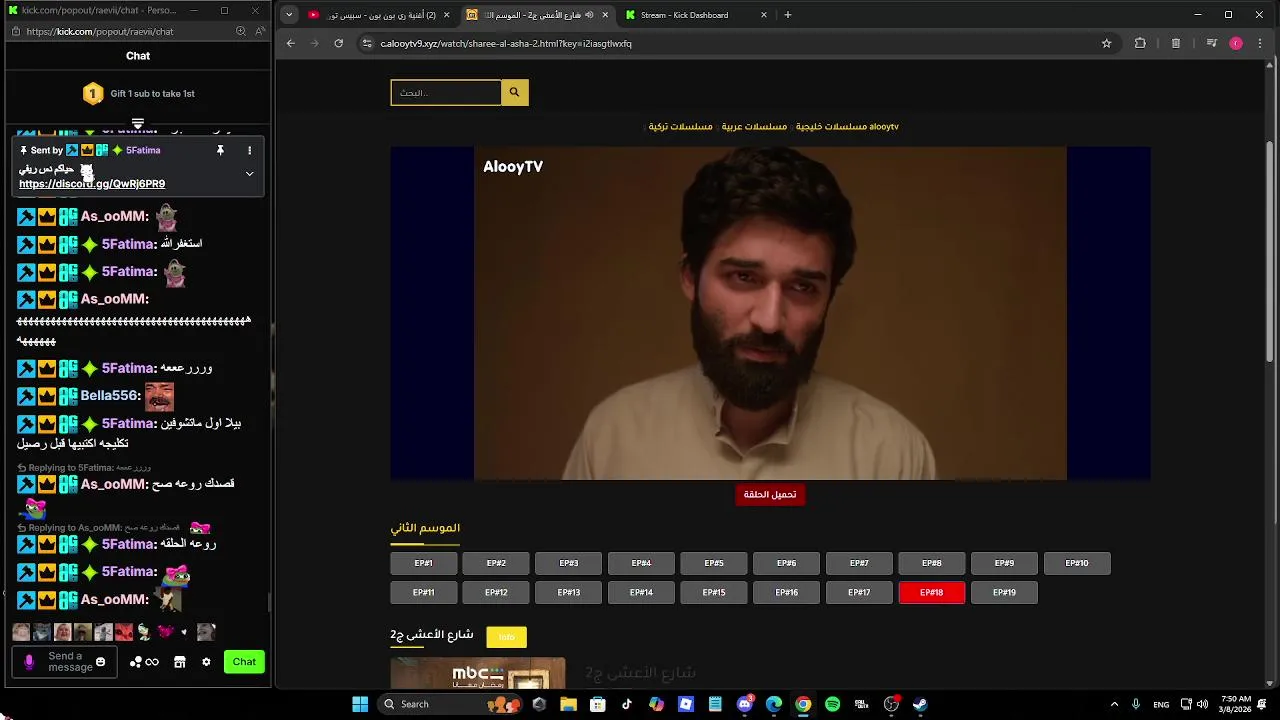Open Chrome profile avatar
This screenshot has width=1280, height=720.
pos(1236,43)
